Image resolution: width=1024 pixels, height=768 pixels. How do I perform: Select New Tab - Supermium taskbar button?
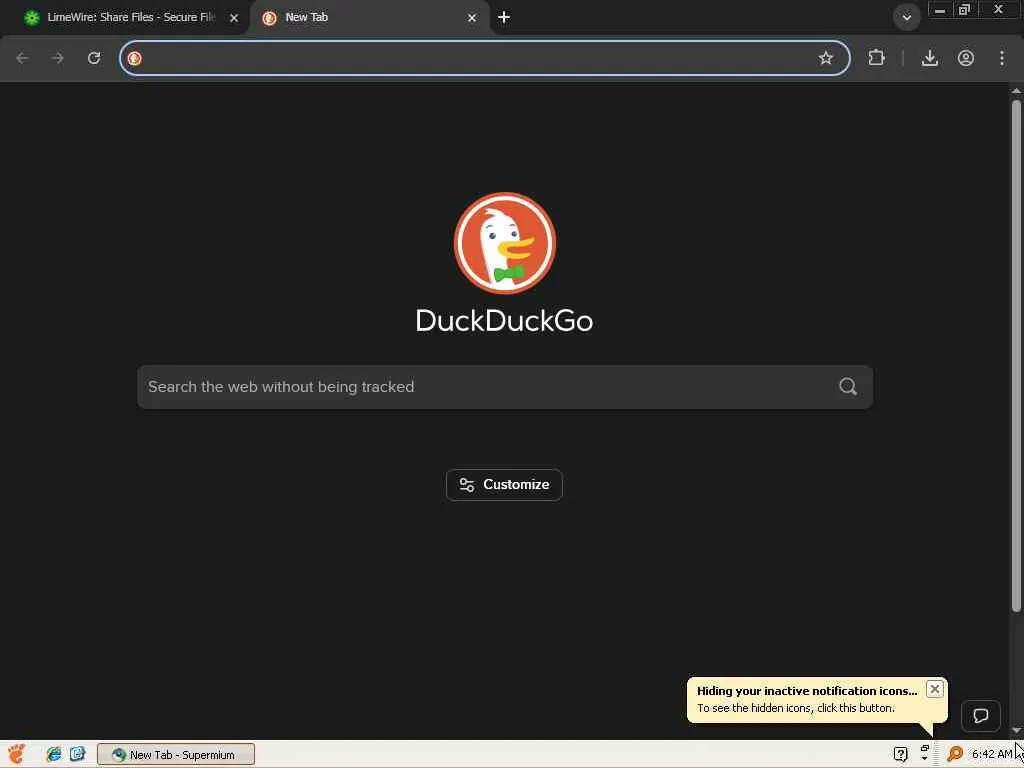[x=176, y=754]
